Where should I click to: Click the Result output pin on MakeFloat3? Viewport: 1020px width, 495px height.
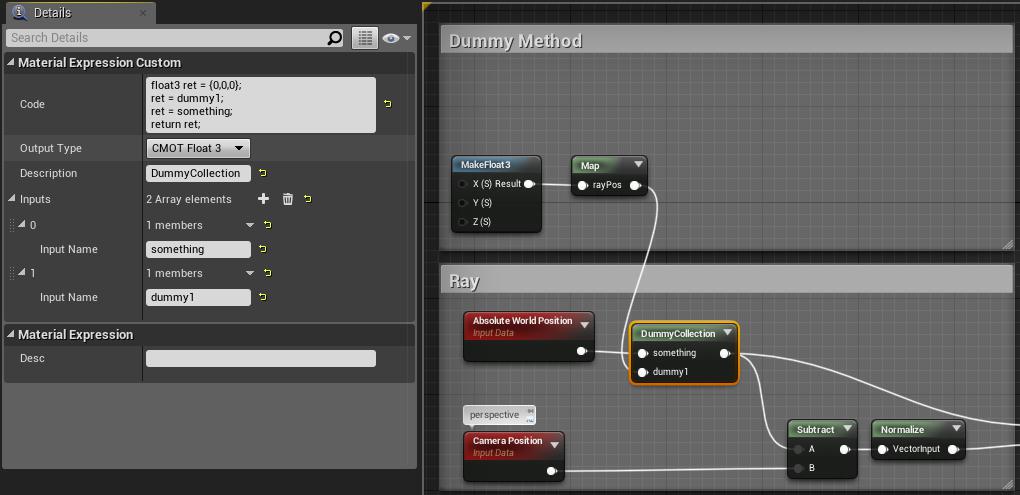(x=530, y=184)
